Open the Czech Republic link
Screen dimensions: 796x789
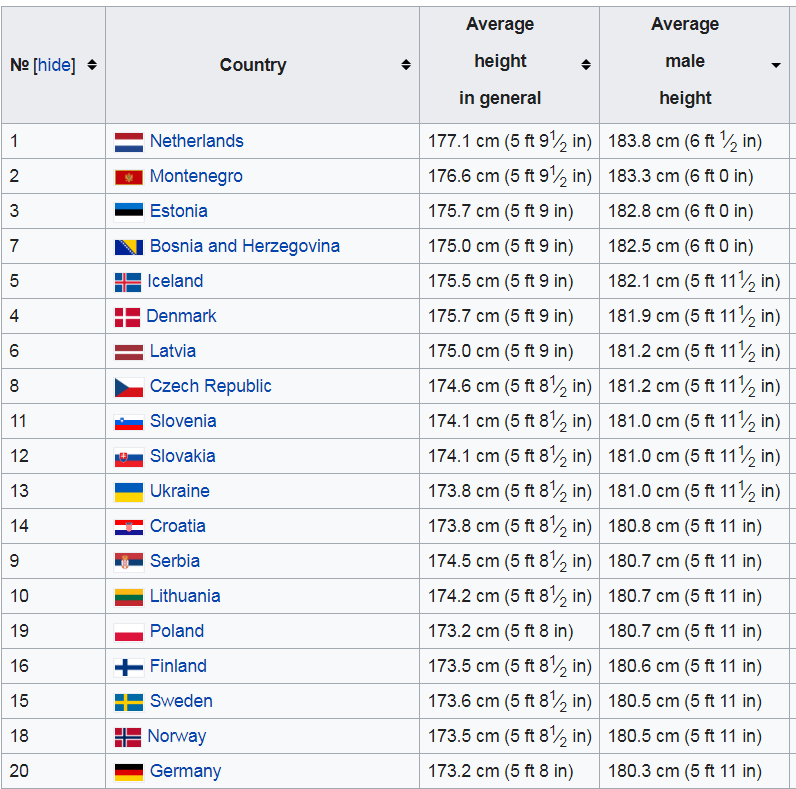pyautogui.click(x=210, y=386)
